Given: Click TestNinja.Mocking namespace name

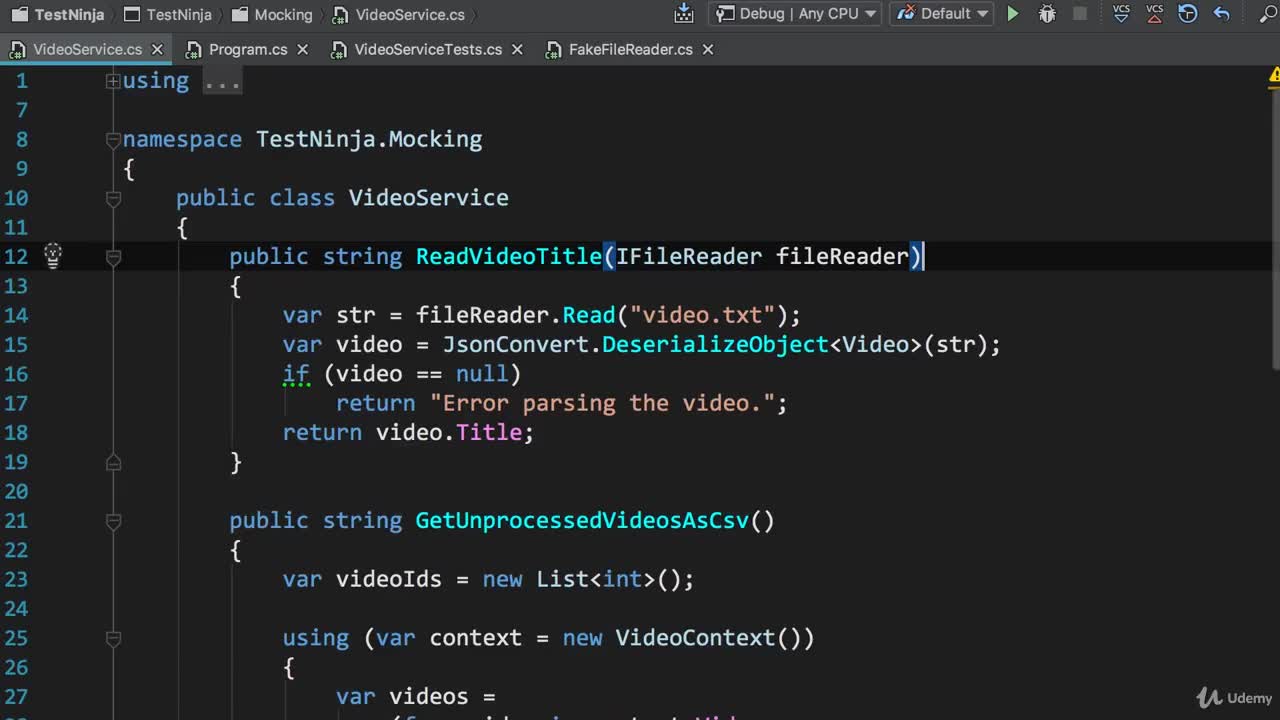Looking at the screenshot, I should tap(369, 139).
